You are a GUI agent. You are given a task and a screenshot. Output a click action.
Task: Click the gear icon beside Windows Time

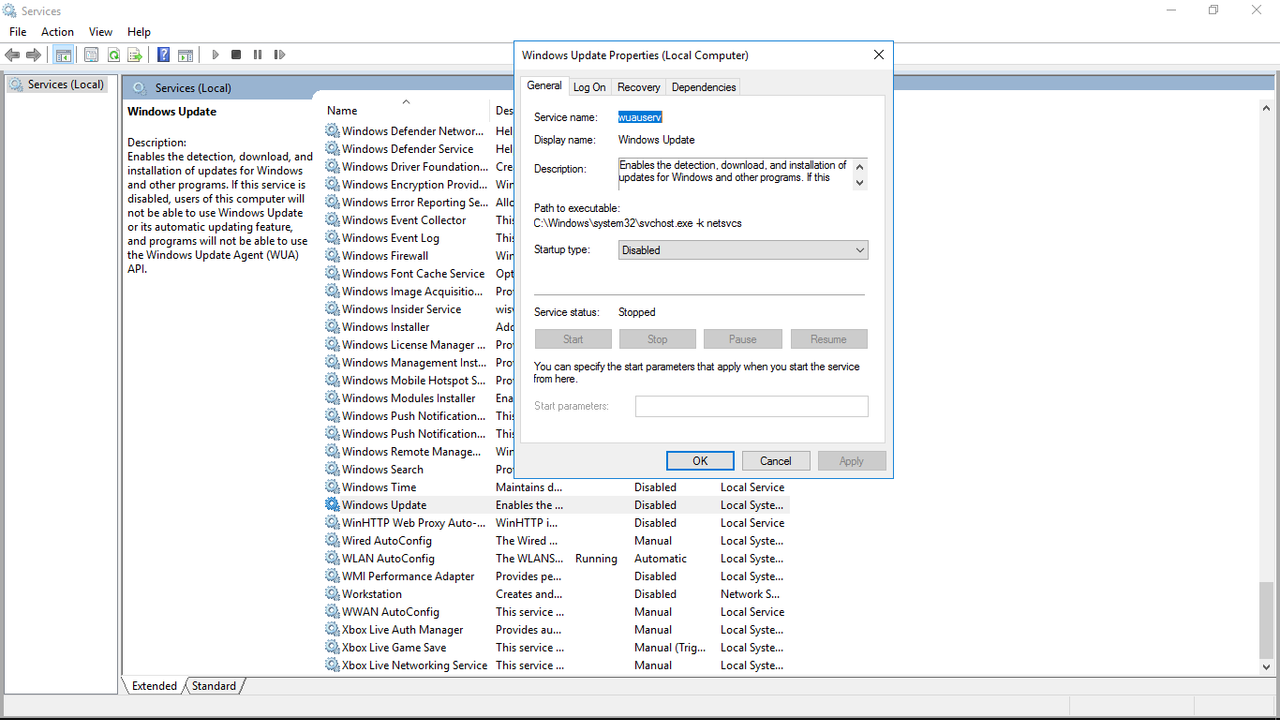(x=332, y=488)
